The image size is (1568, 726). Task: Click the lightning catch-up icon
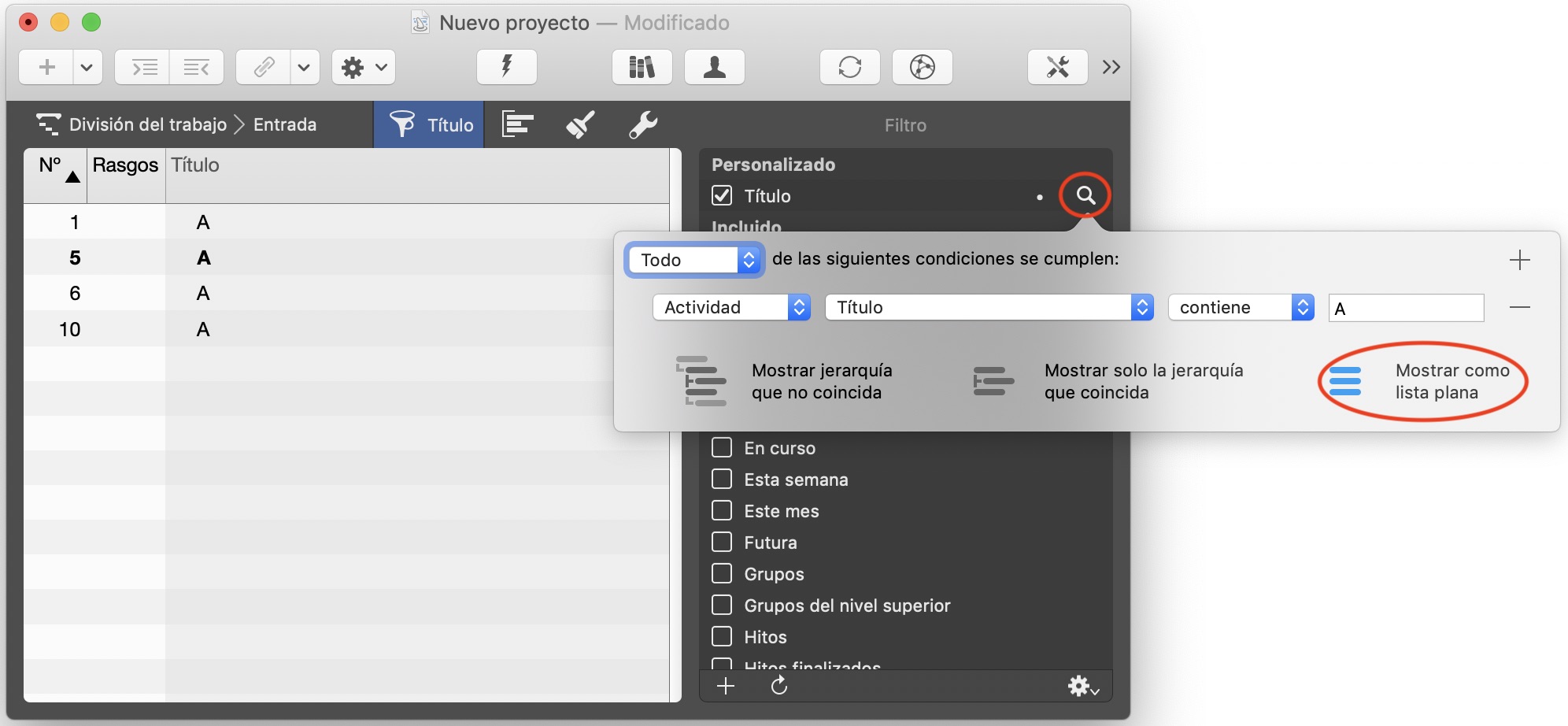[x=506, y=67]
